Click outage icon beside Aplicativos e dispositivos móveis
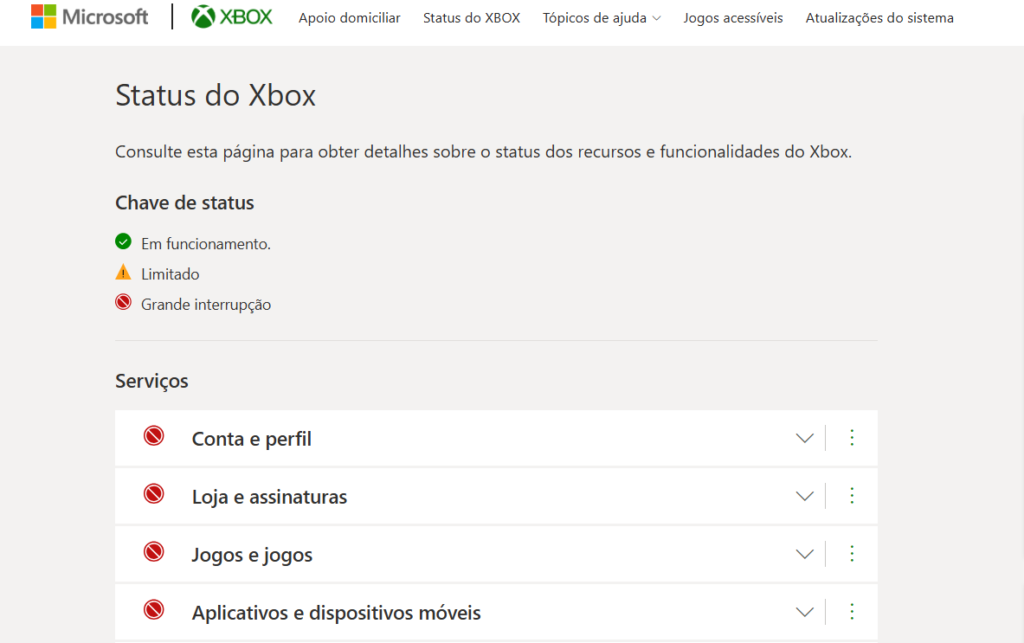This screenshot has width=1024, height=643. click(153, 610)
